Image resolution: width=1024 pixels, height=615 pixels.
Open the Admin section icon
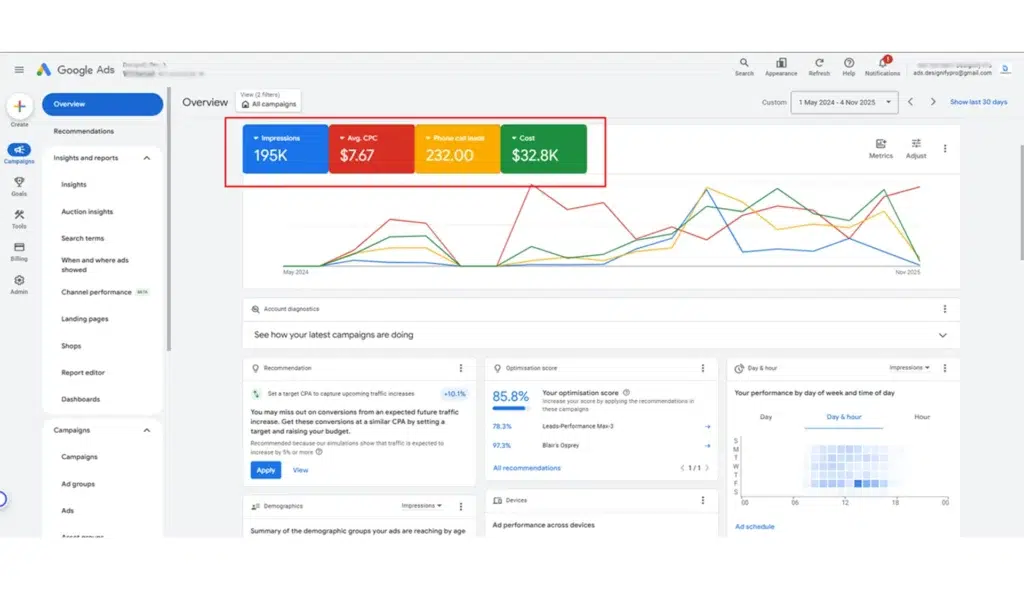point(20,281)
